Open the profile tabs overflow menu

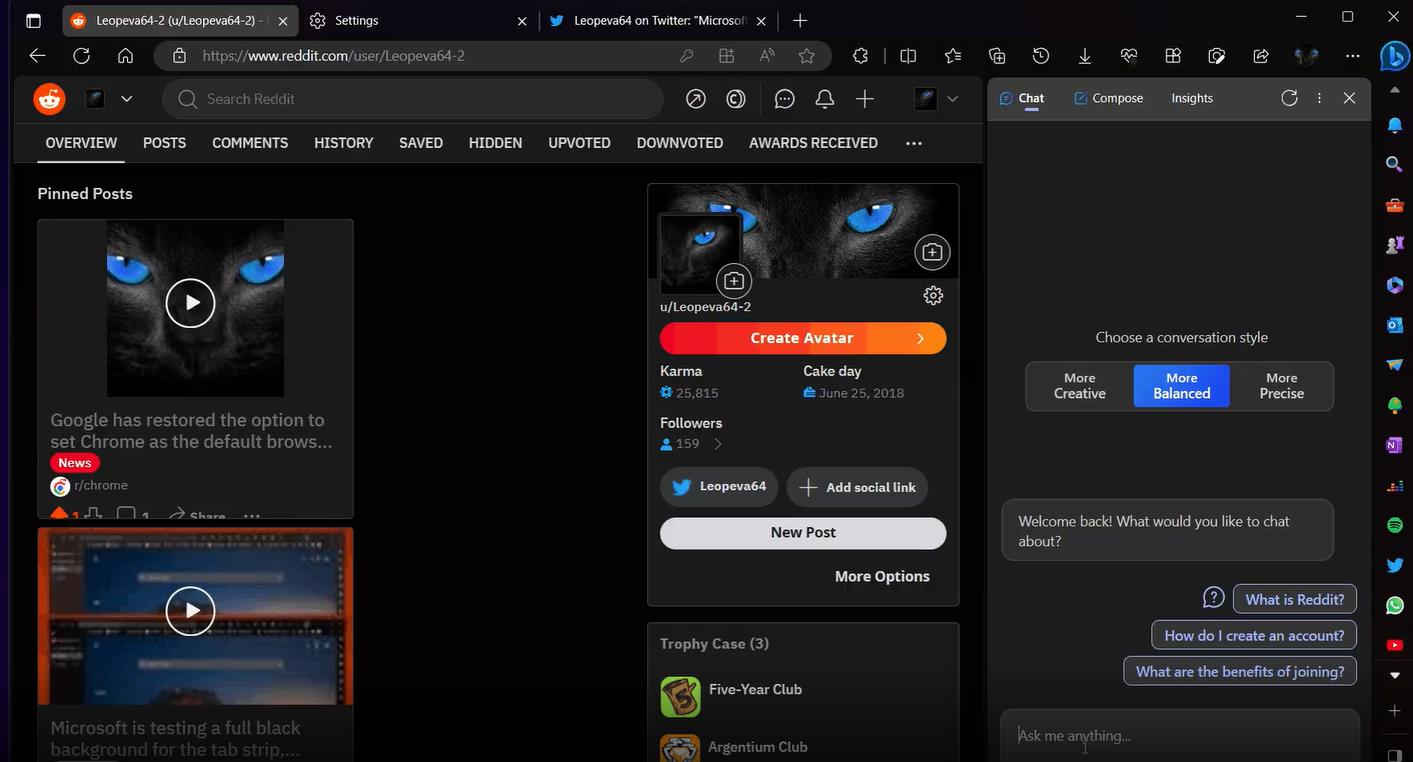913,143
